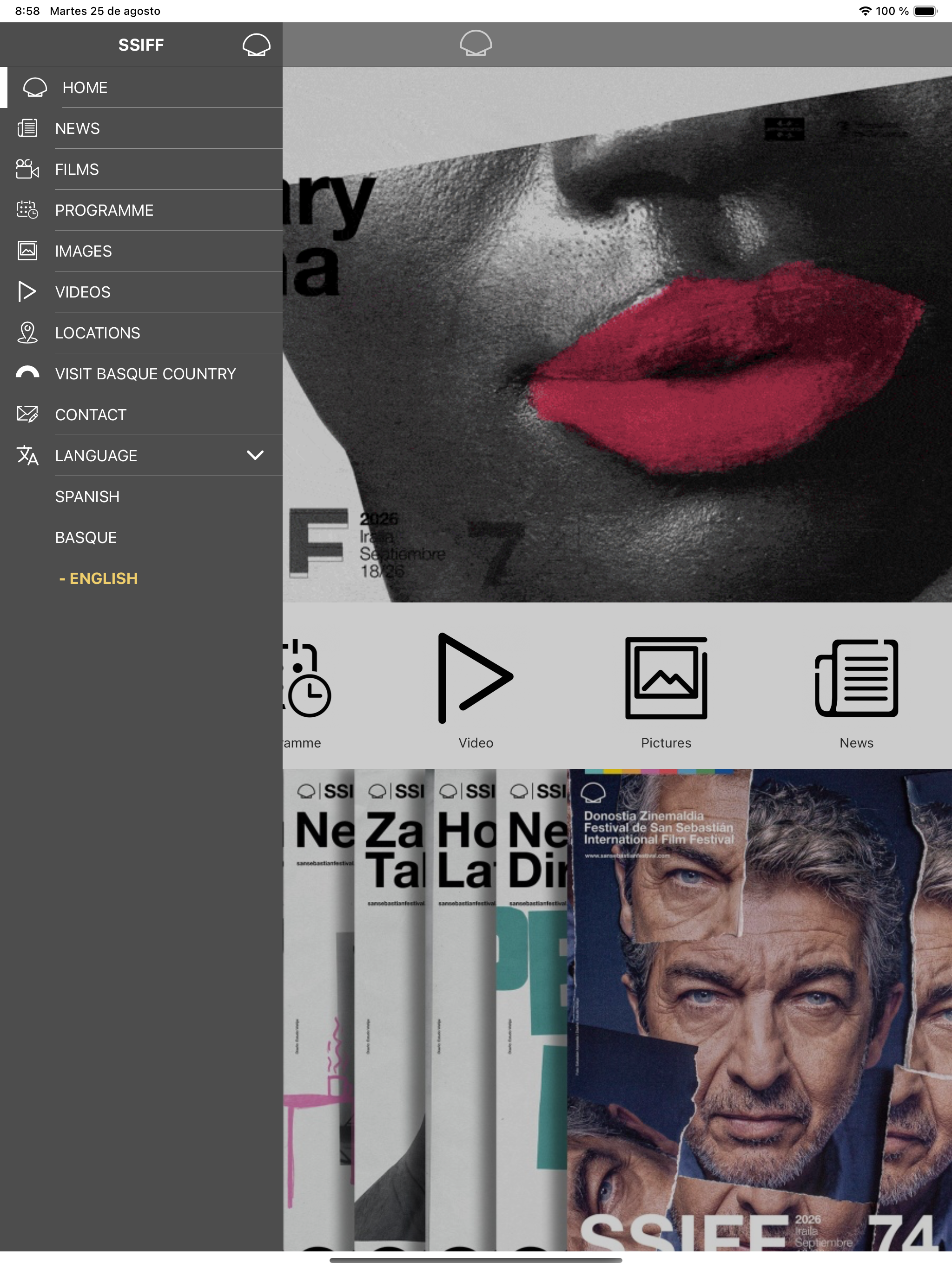
Task: Open the FILMS section
Action: click(x=141, y=169)
